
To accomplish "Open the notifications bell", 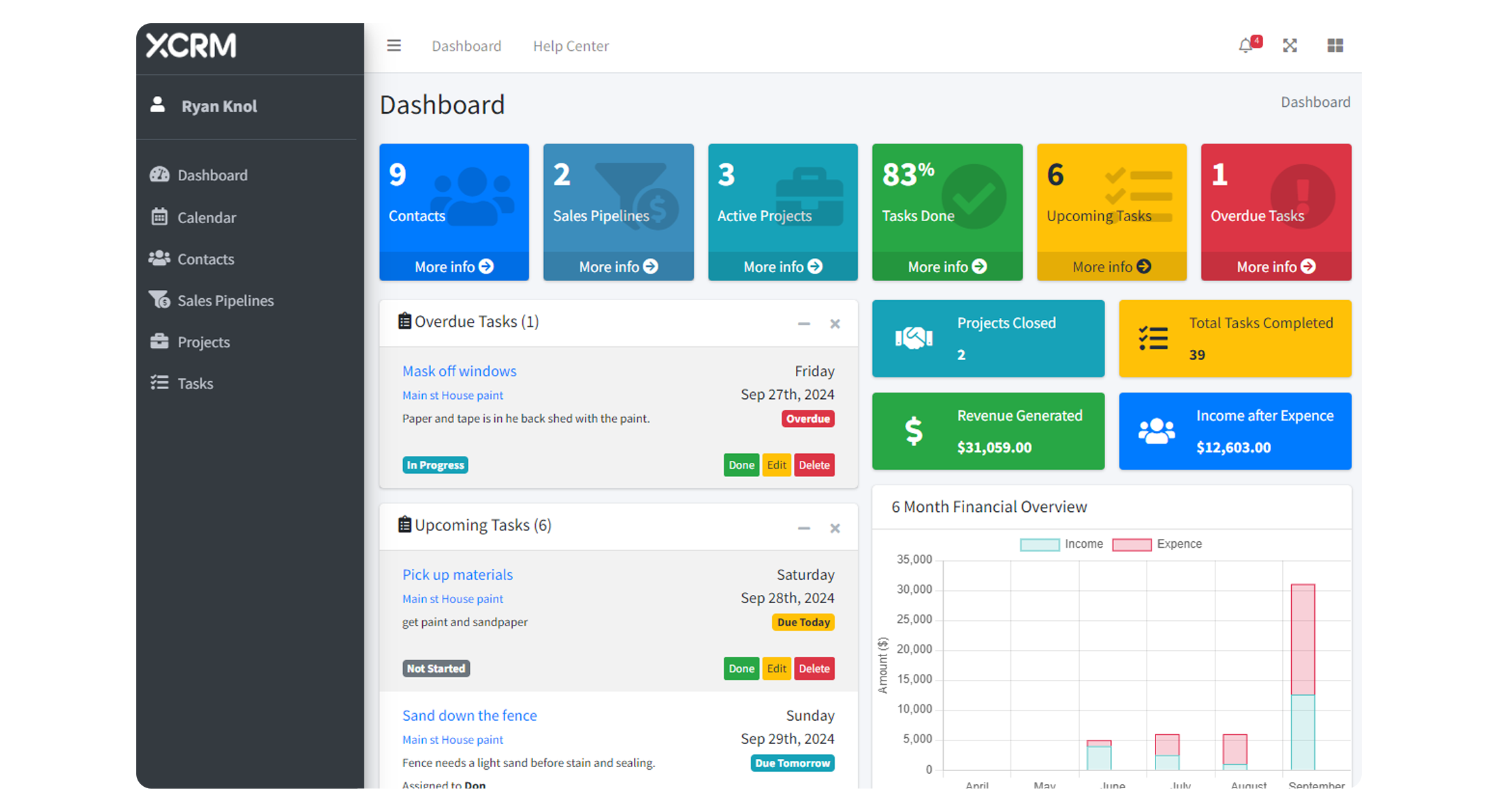I will (1245, 46).
